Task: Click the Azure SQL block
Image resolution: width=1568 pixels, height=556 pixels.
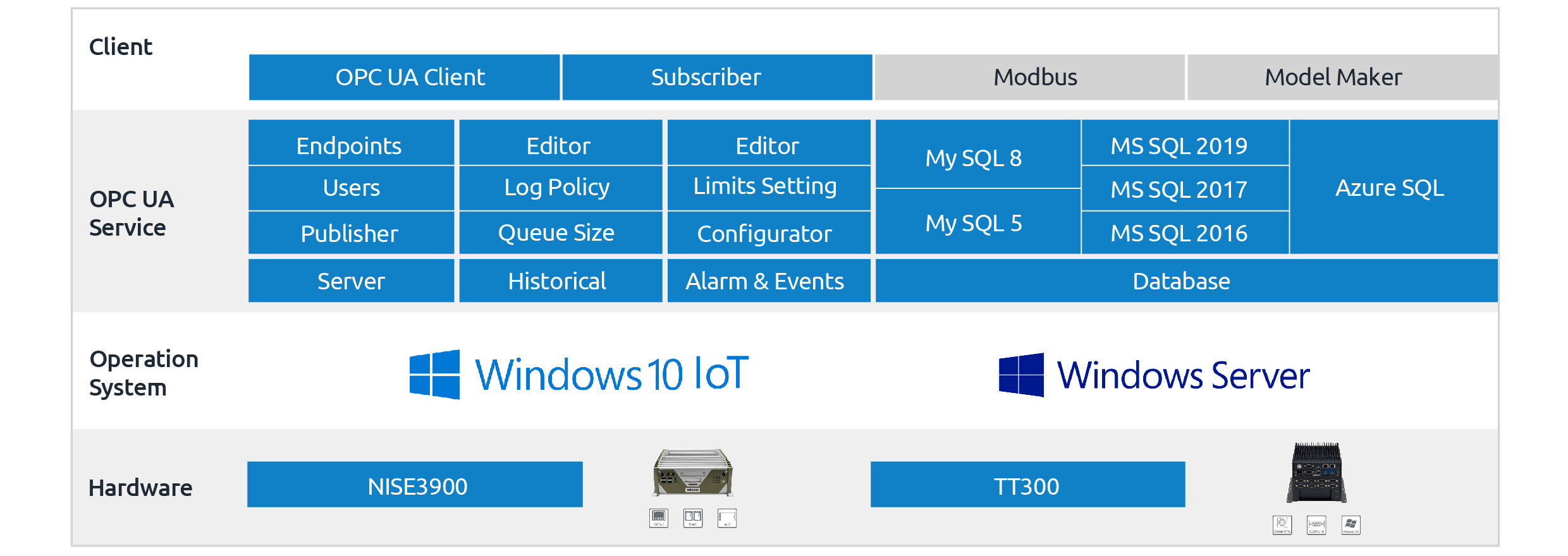Action: [1393, 187]
